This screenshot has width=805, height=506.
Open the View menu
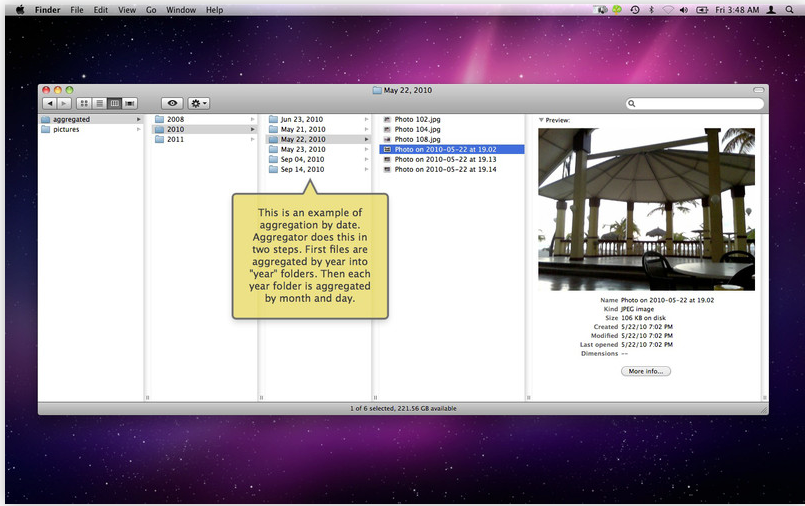127,10
